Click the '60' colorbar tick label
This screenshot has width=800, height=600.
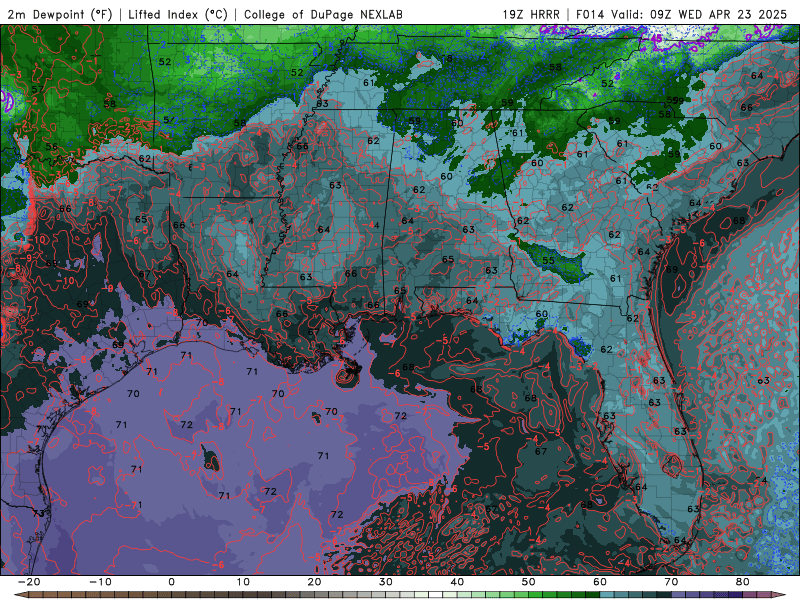tap(600, 582)
